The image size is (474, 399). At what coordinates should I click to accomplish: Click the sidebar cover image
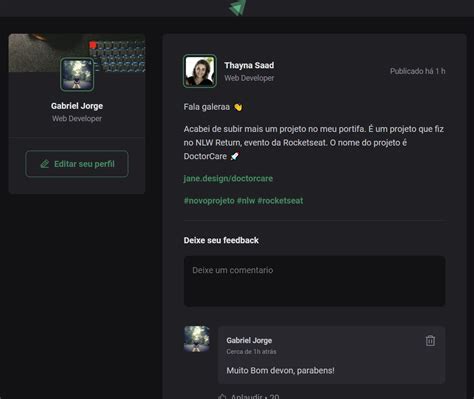[x=77, y=53]
